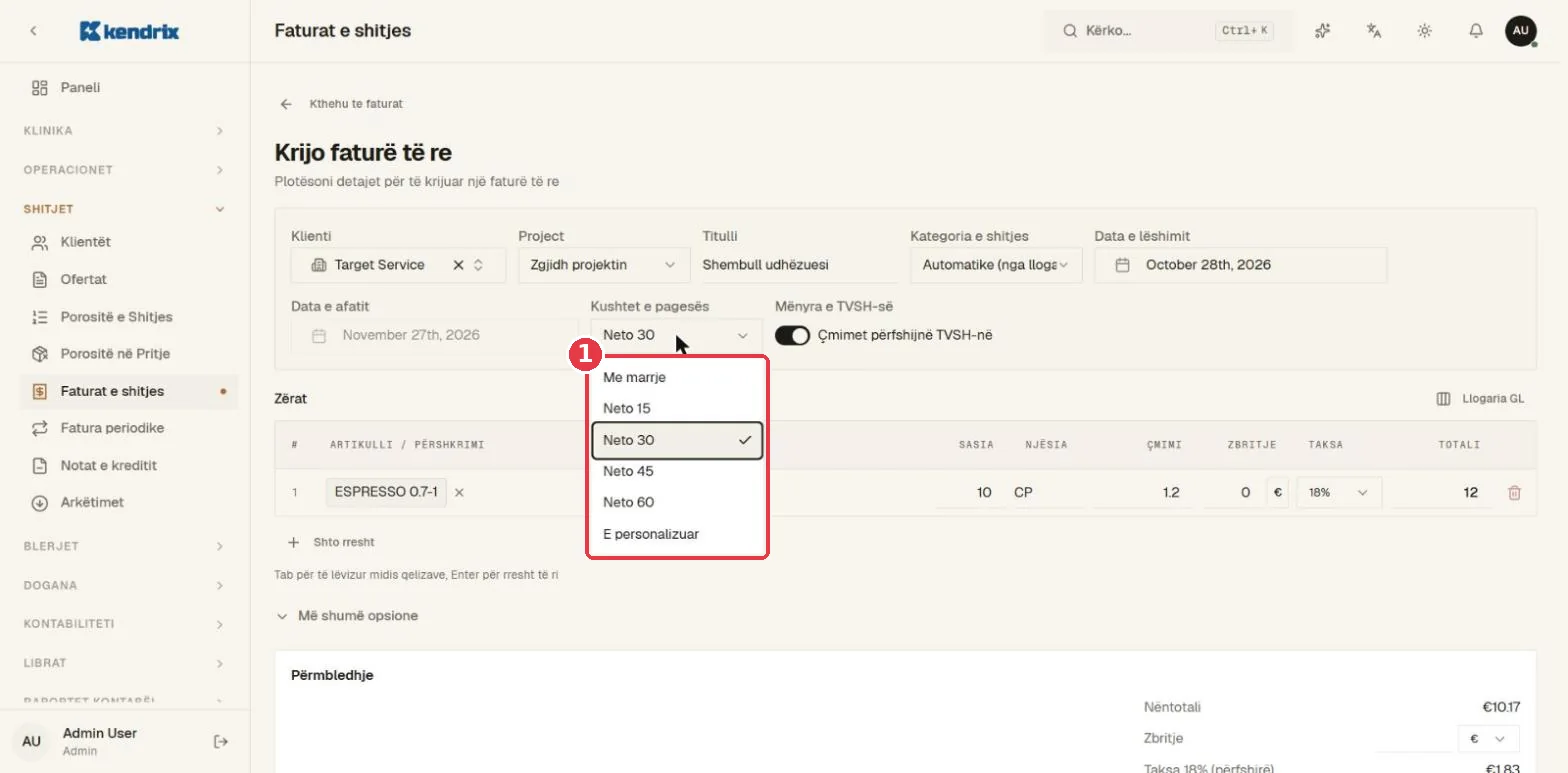Expand Më shumë opsione section

point(348,616)
